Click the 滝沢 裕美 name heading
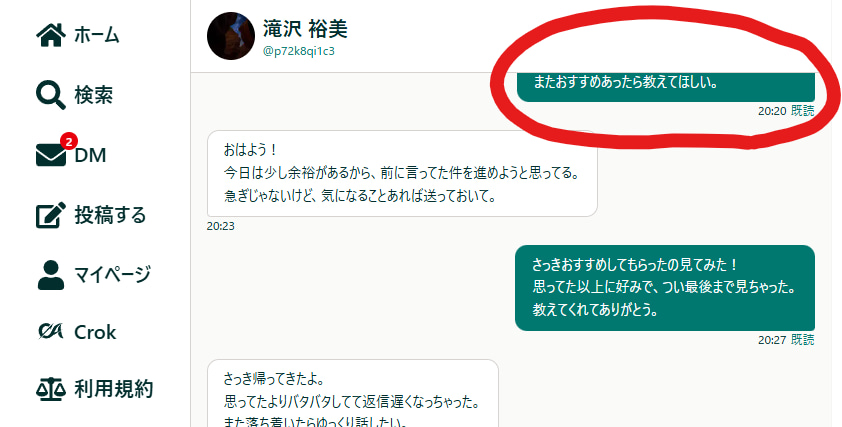 tap(305, 29)
